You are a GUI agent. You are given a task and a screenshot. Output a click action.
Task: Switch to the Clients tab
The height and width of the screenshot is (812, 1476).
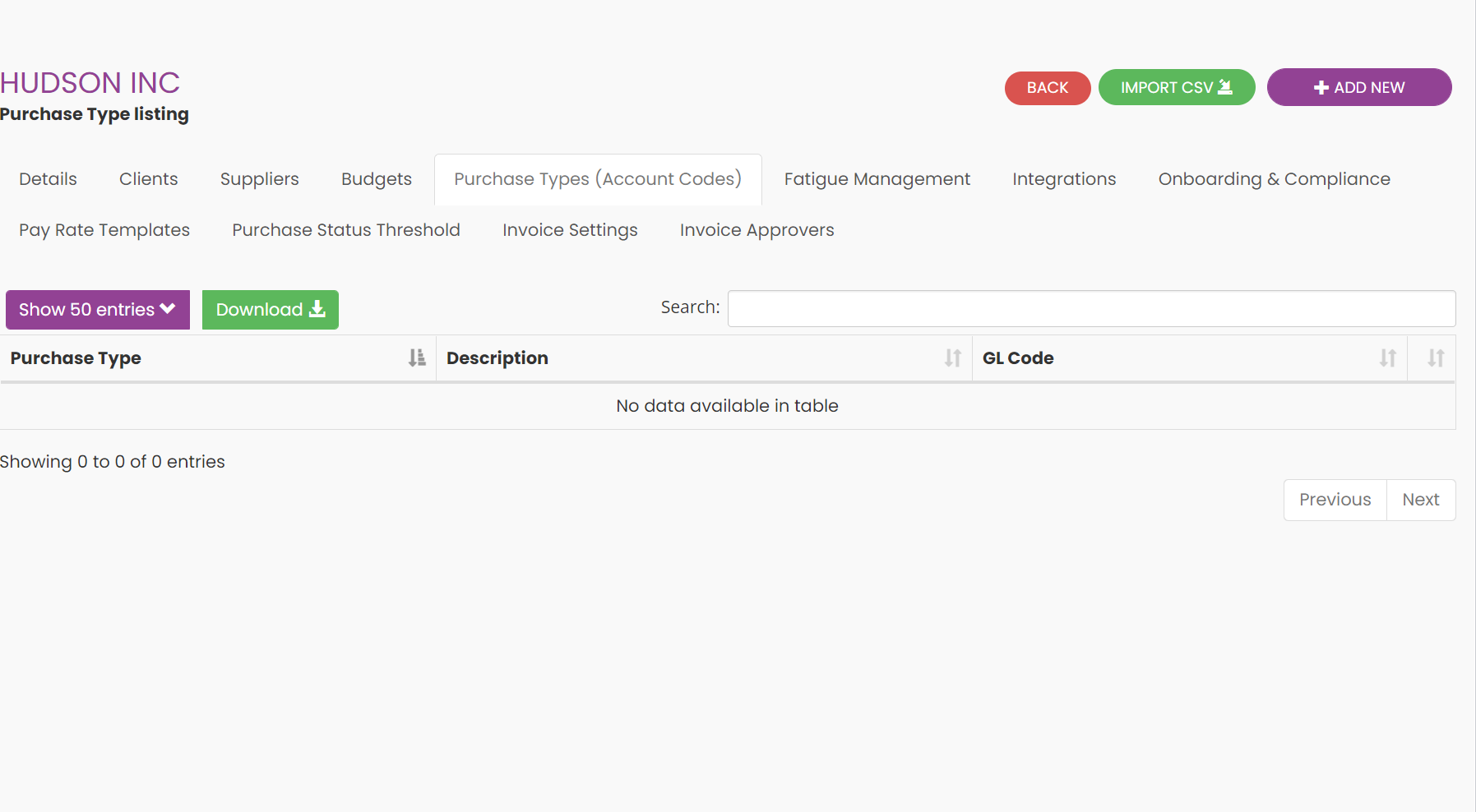click(x=149, y=179)
